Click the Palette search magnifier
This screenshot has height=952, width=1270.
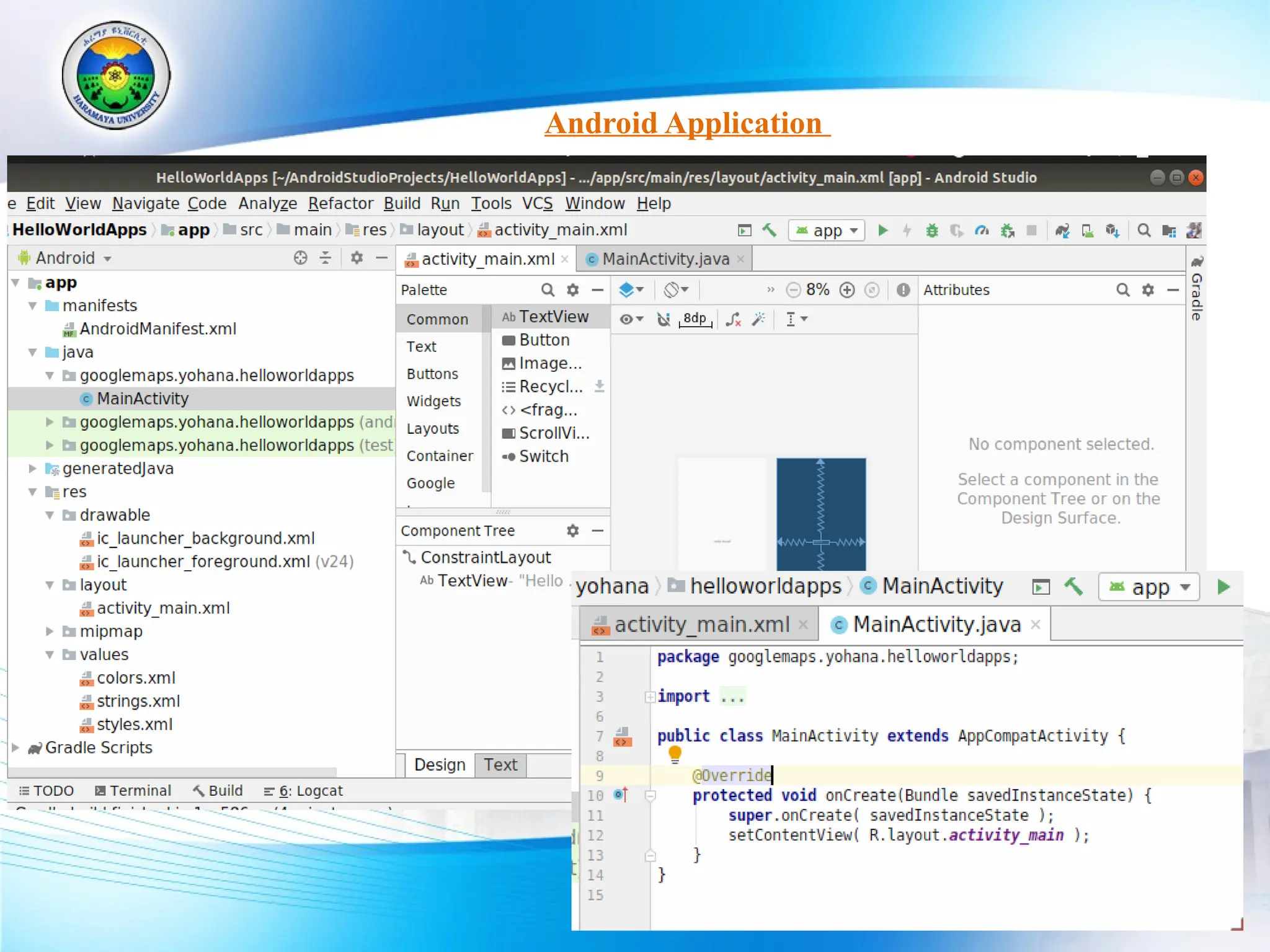coord(547,289)
